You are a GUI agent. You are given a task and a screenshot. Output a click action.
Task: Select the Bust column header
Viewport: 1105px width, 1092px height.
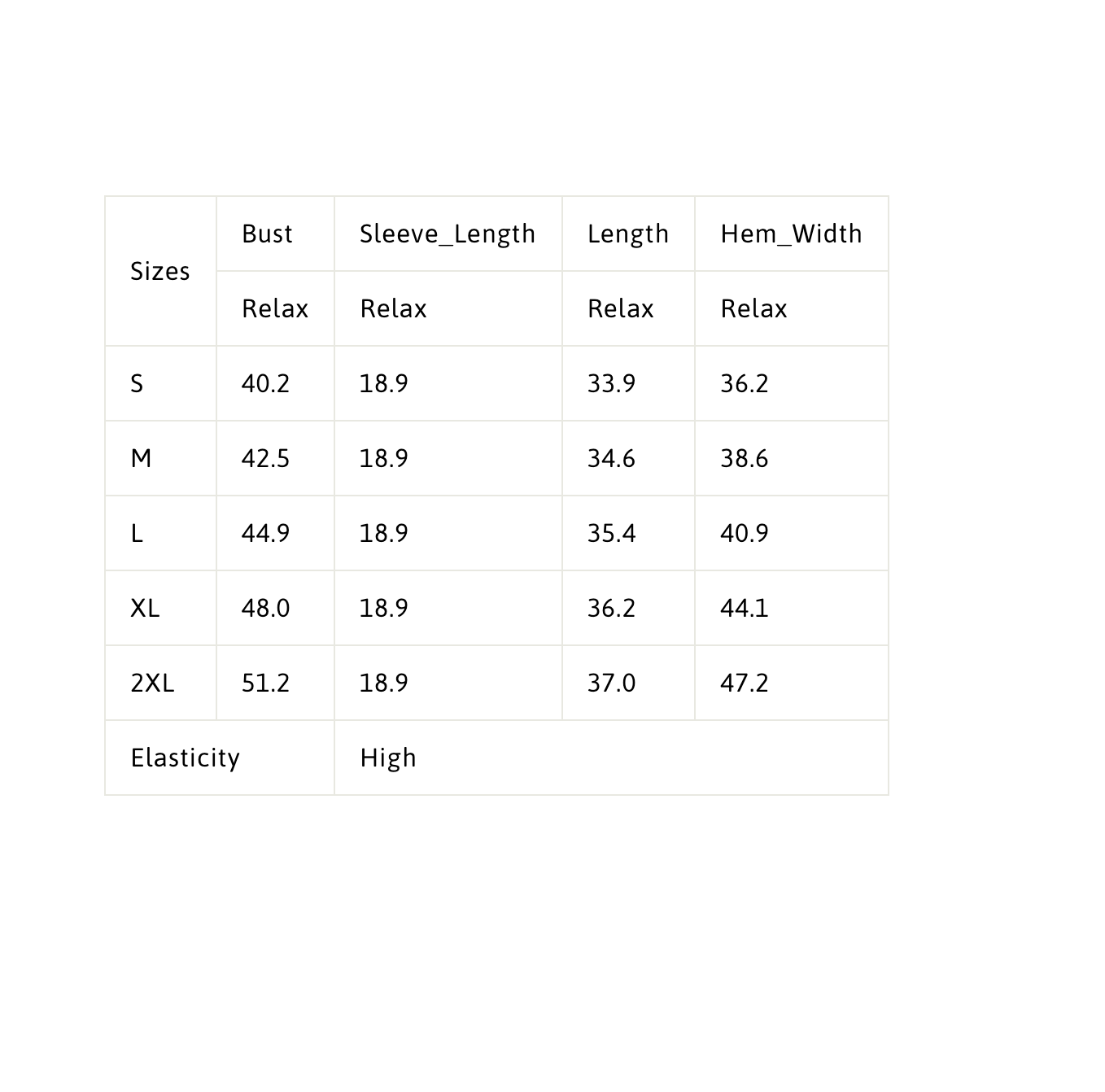pyautogui.click(x=275, y=234)
